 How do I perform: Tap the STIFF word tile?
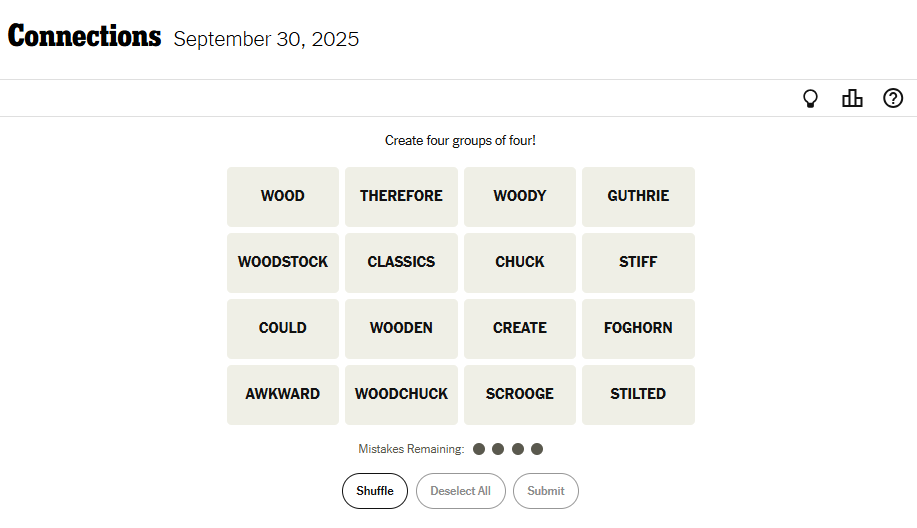[x=638, y=263]
